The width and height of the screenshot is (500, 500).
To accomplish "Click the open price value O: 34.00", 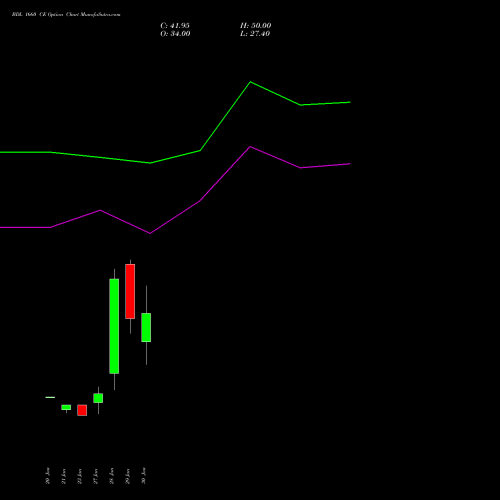I will click(x=175, y=34).
